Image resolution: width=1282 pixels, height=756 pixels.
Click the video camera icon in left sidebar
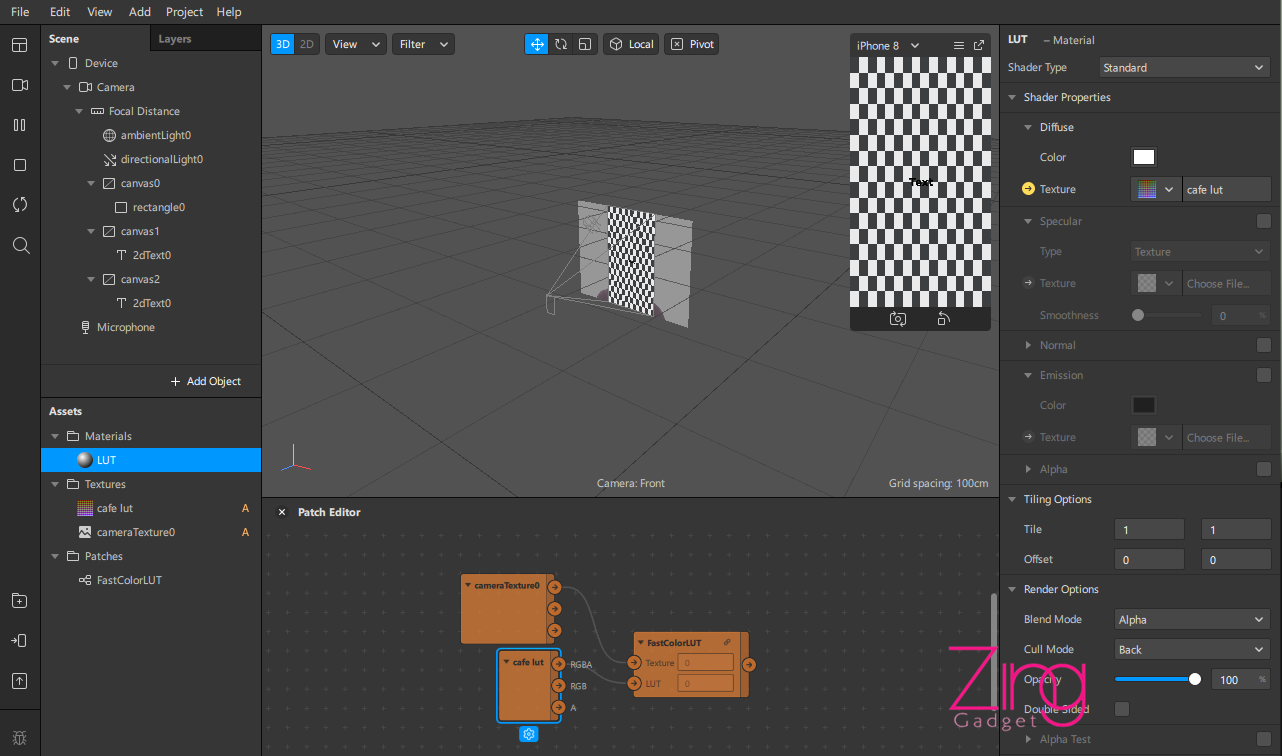pyautogui.click(x=20, y=85)
